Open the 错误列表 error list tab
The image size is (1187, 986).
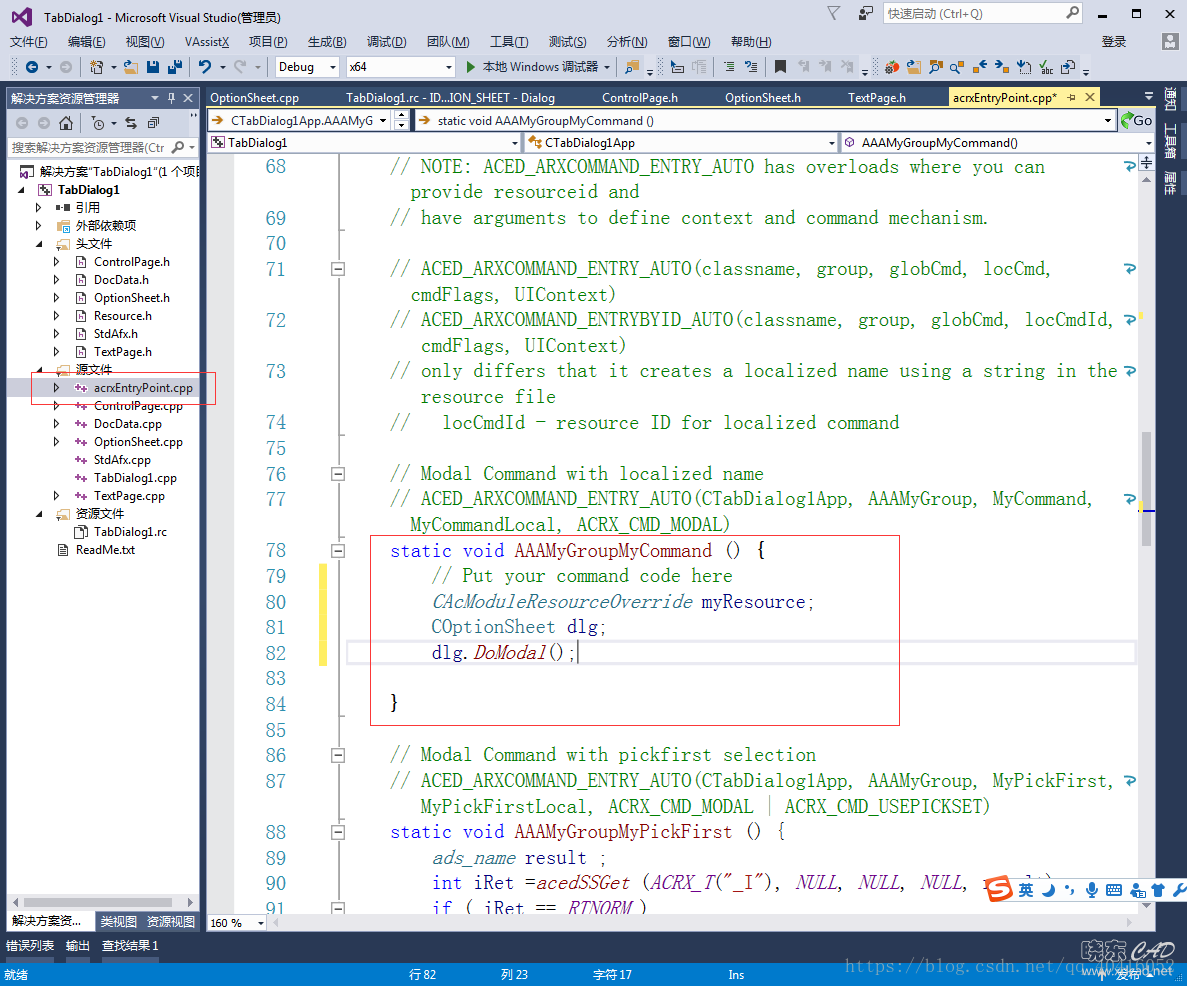tap(30, 946)
